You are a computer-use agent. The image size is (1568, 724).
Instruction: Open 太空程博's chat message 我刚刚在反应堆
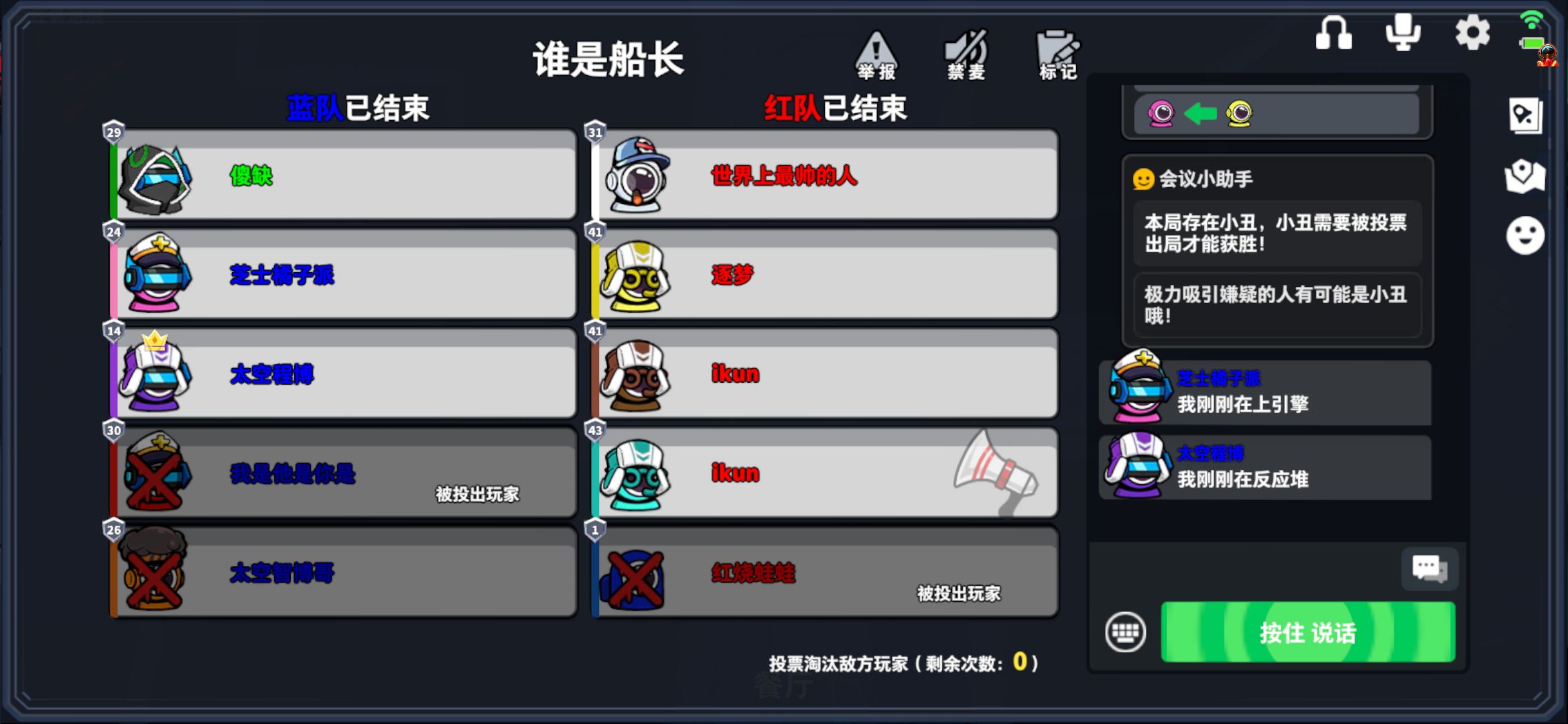tap(1266, 467)
